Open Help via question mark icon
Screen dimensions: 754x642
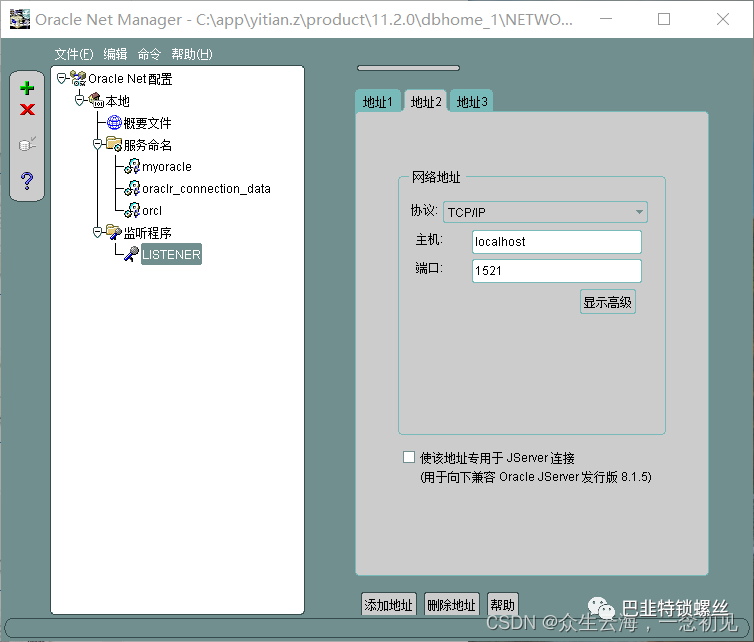(x=27, y=181)
